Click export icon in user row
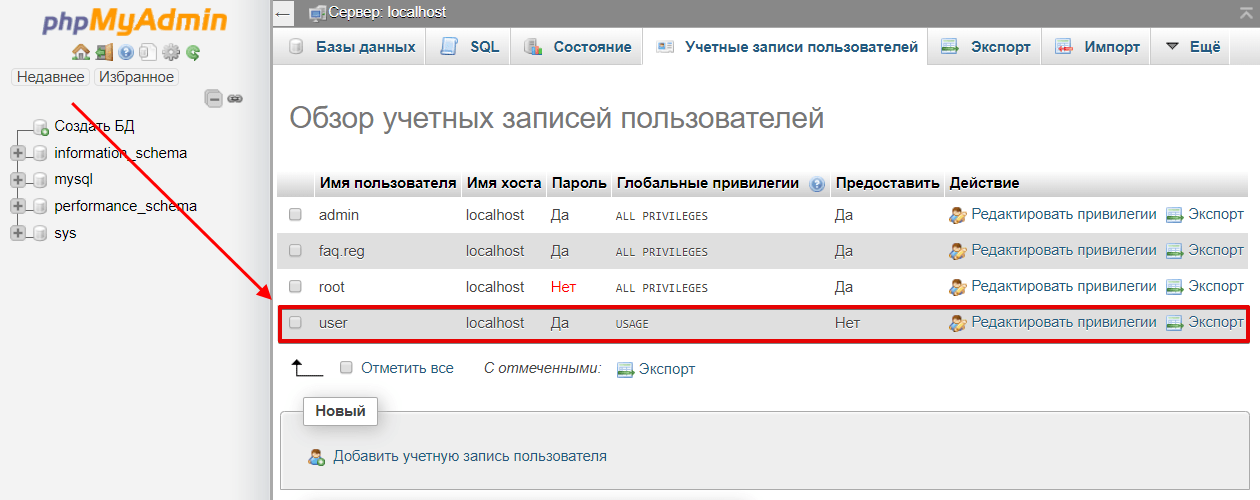Image resolution: width=1260 pixels, height=500 pixels. tap(1174, 323)
